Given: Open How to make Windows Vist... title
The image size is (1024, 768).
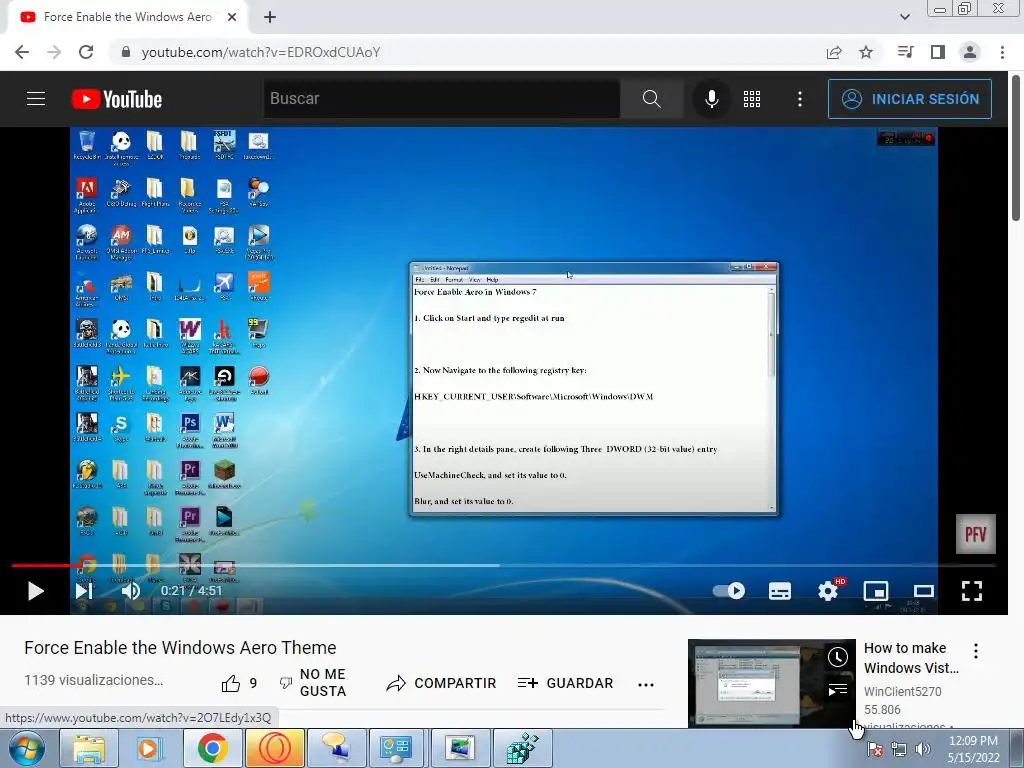Looking at the screenshot, I should (911, 658).
